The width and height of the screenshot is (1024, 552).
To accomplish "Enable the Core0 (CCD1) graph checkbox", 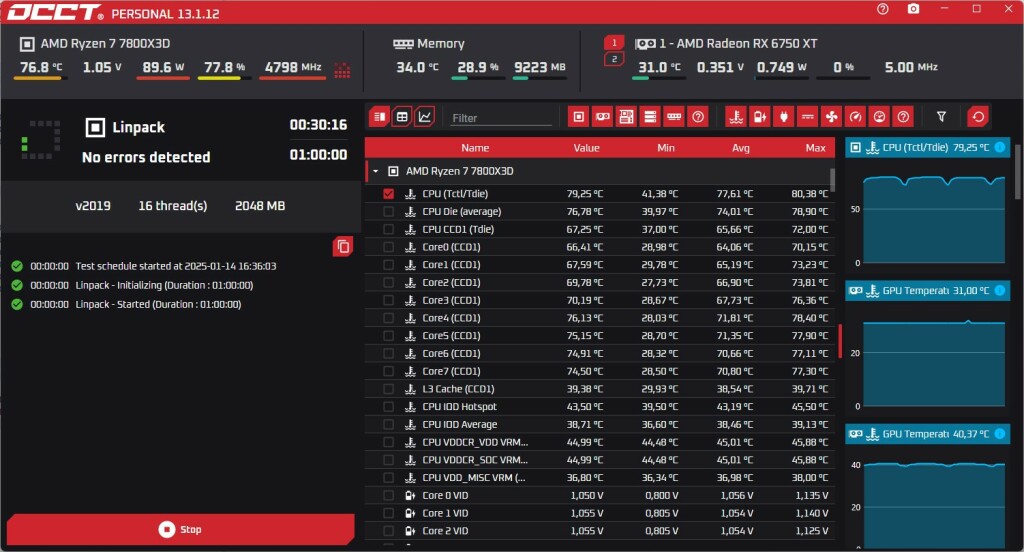I will [x=389, y=247].
